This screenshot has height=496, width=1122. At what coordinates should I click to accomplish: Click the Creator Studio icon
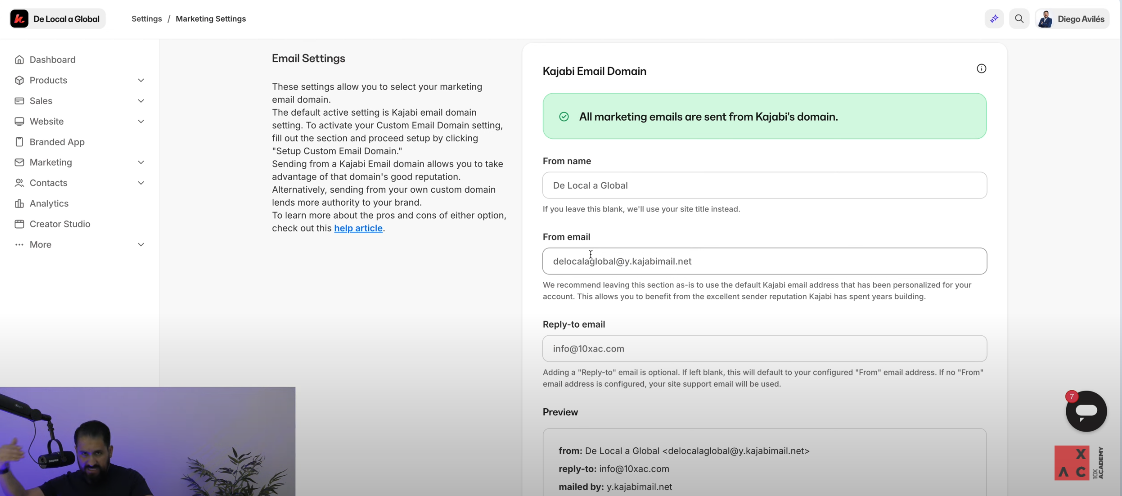(19, 224)
